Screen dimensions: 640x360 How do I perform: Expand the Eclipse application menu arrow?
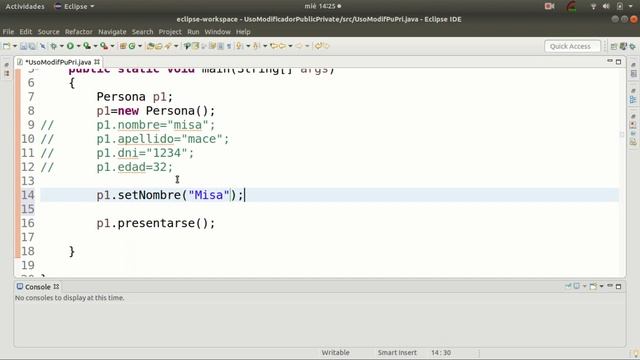click(92, 7)
